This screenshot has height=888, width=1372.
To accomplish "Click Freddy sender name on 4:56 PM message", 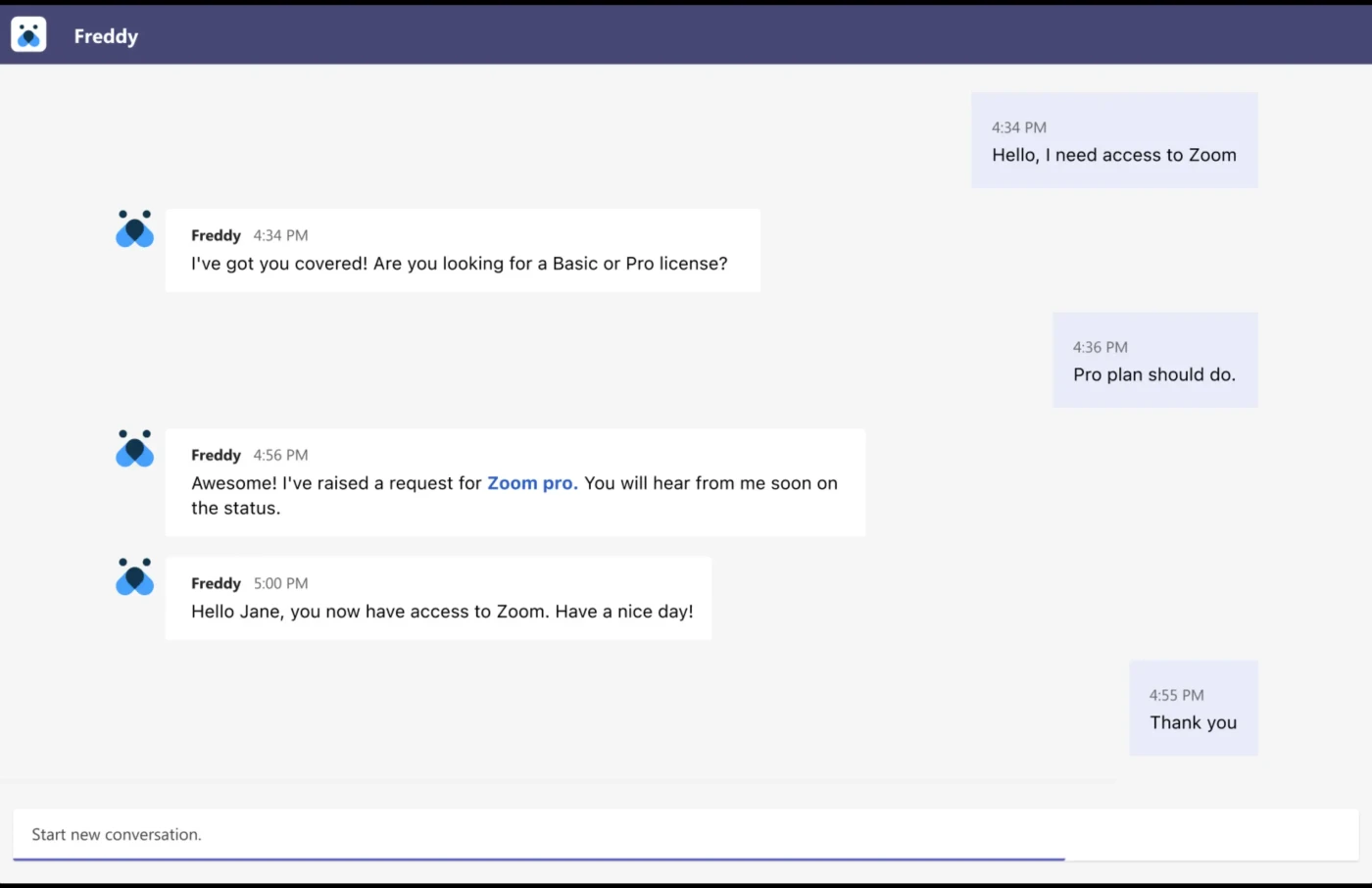I will click(x=216, y=455).
